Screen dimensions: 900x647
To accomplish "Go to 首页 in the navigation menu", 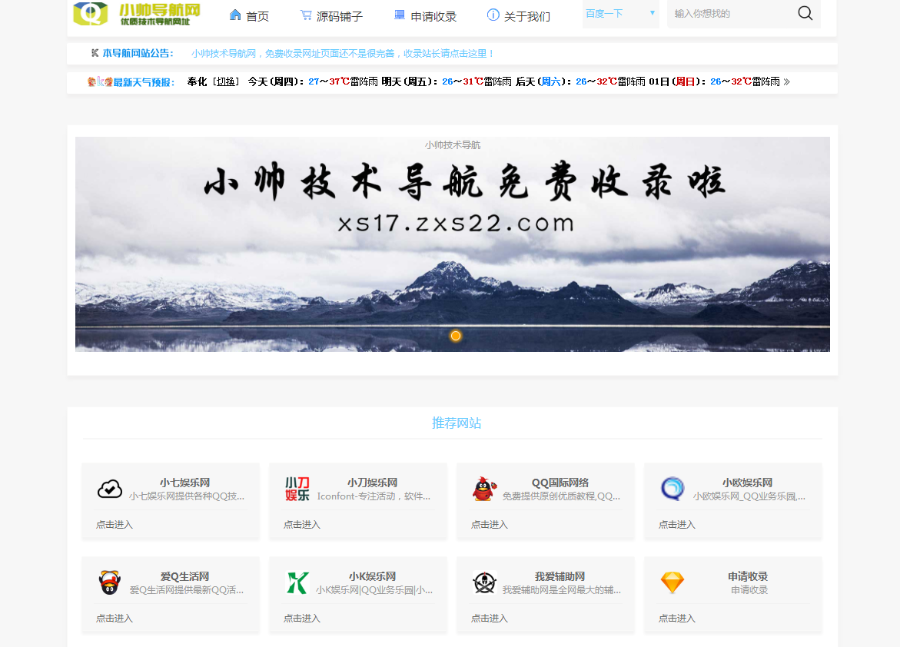I will coord(257,16).
